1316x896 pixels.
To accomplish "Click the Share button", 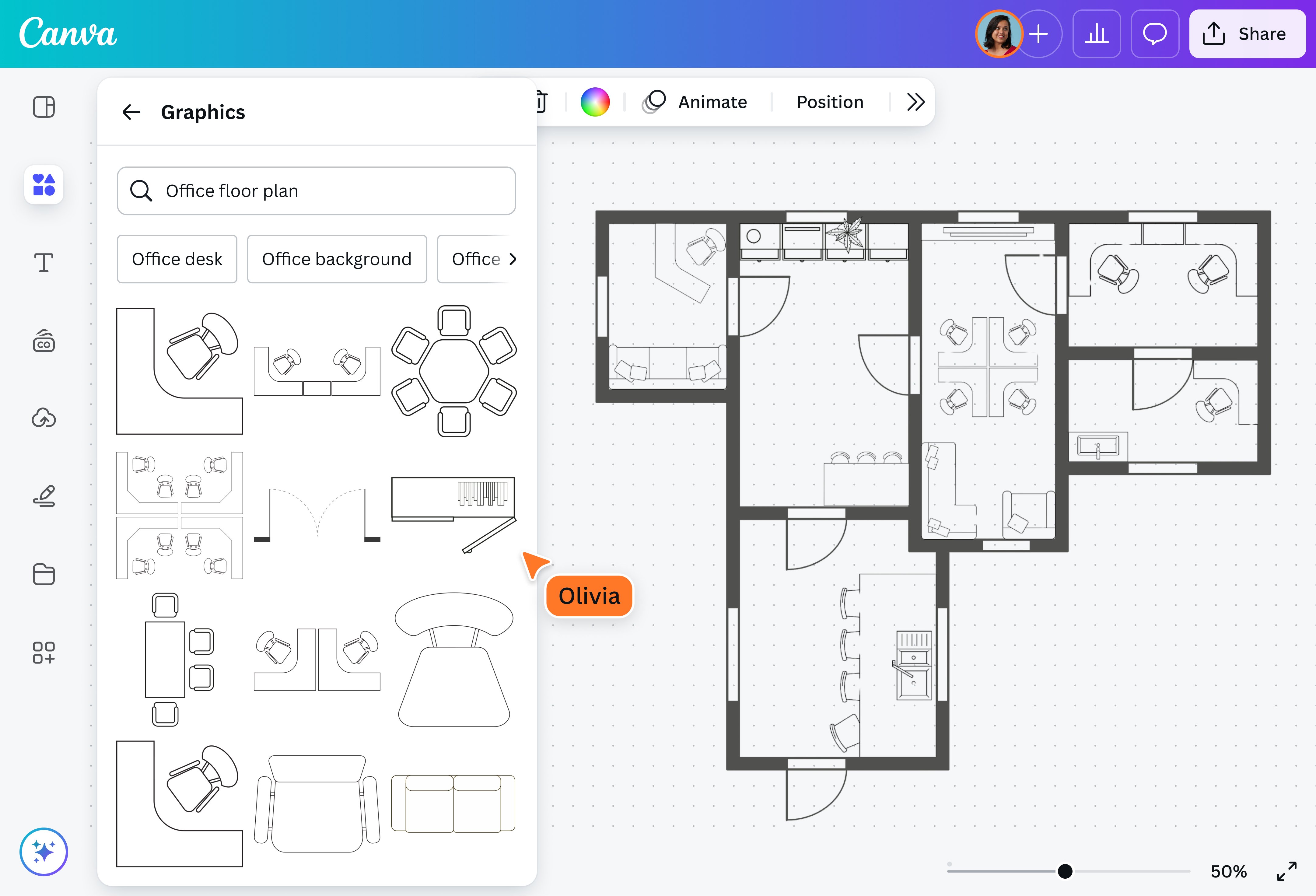I will coord(1248,34).
